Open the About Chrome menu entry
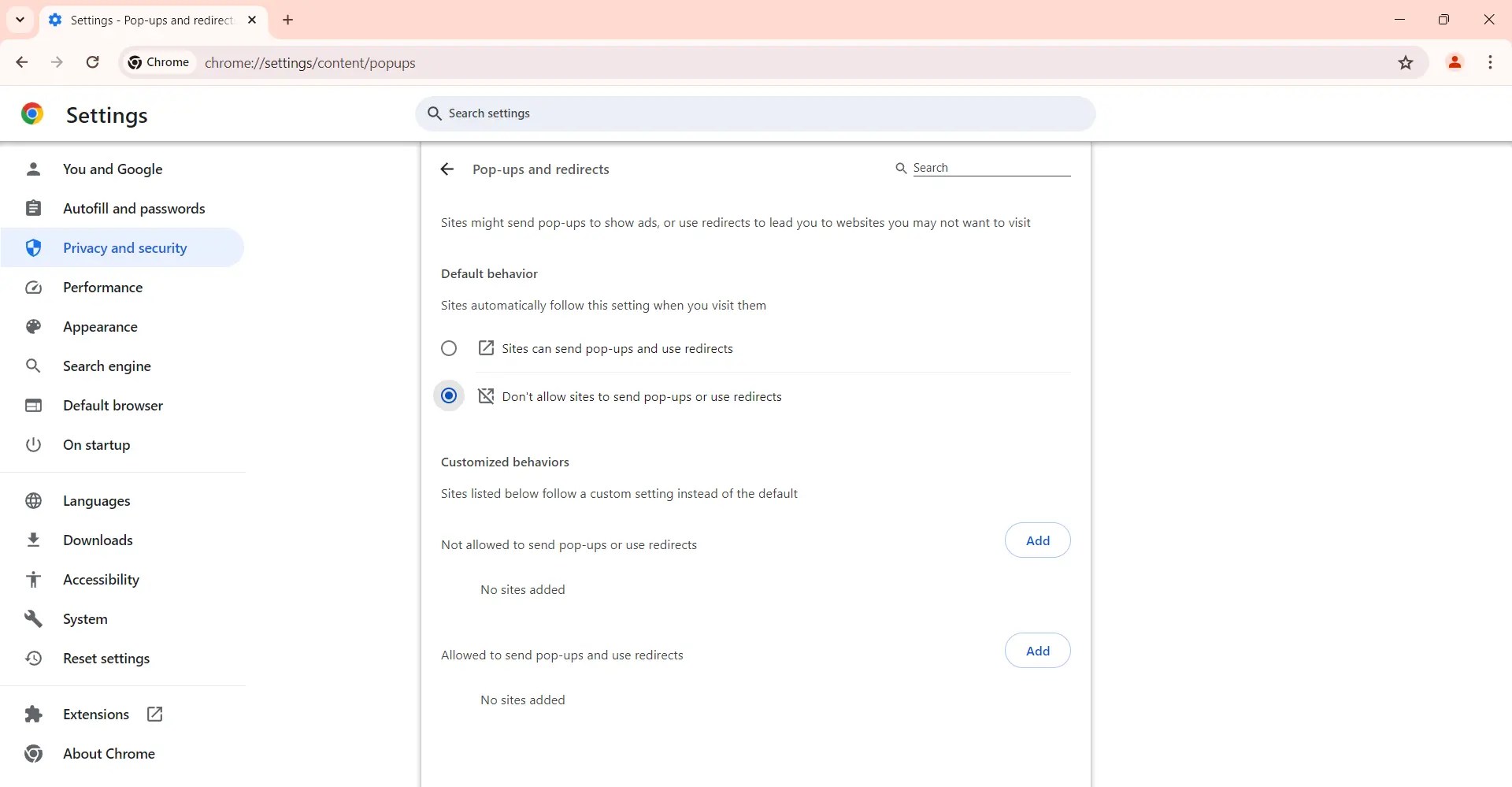Viewport: 1512px width, 787px height. [32, 753]
